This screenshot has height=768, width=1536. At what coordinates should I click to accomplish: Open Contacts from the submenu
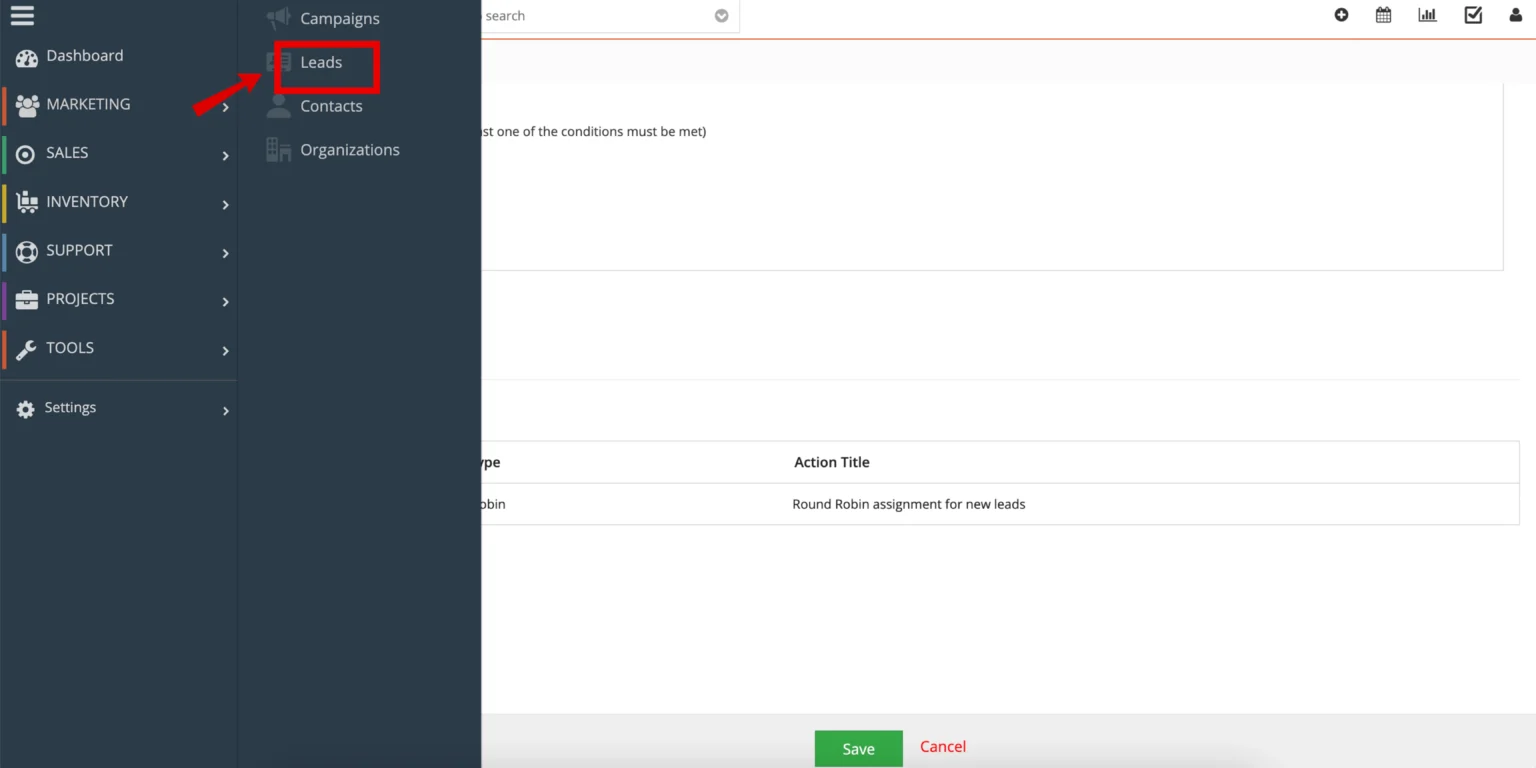click(x=331, y=106)
